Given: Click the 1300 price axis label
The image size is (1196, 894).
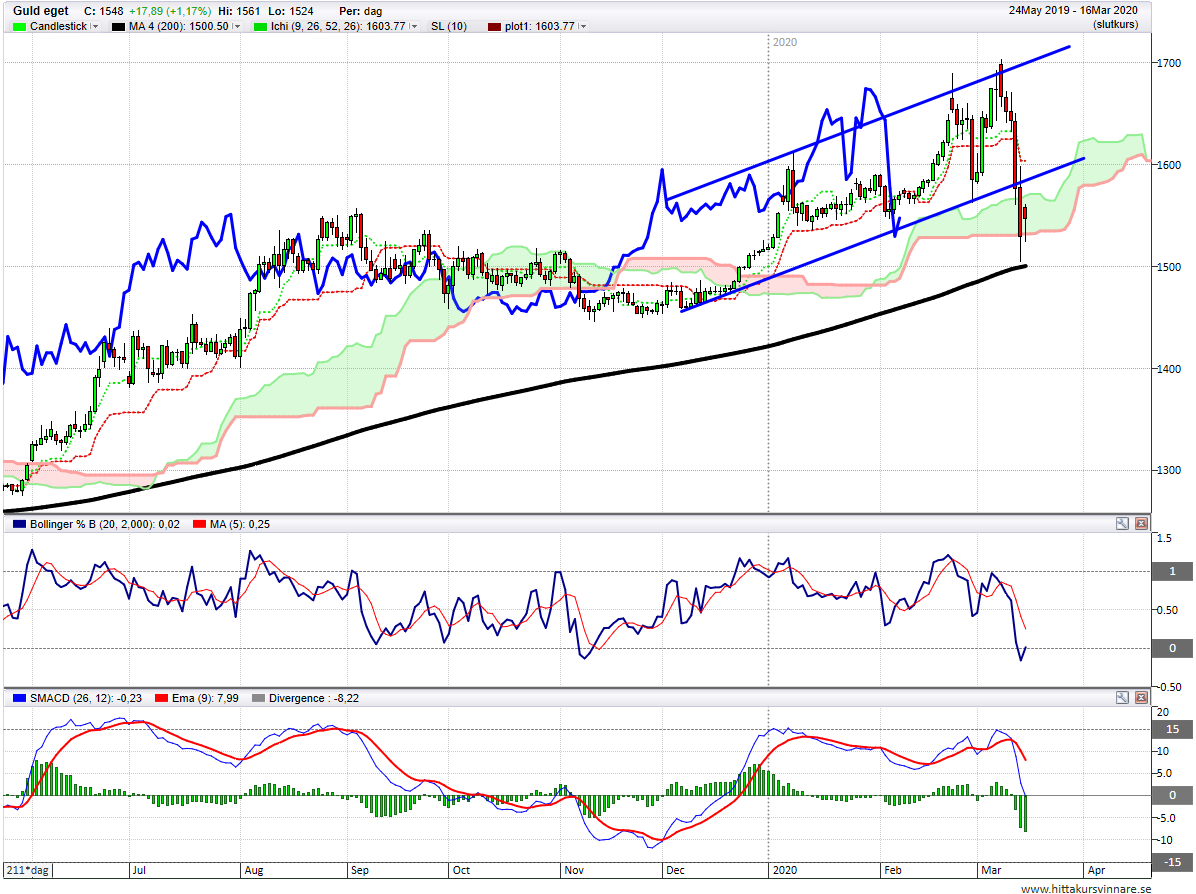Looking at the screenshot, I should coord(1169,471).
